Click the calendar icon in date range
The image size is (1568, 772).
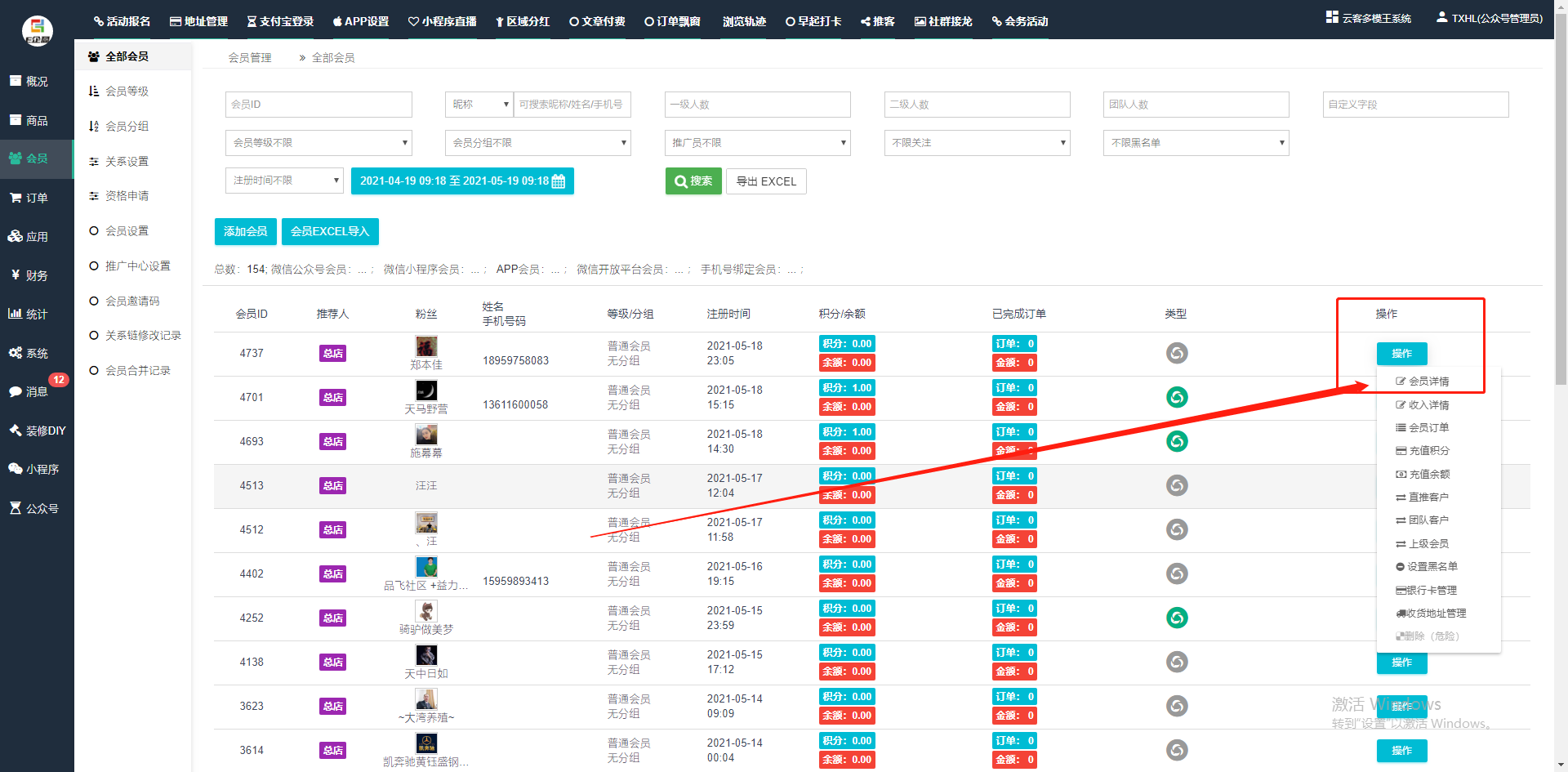pos(559,181)
